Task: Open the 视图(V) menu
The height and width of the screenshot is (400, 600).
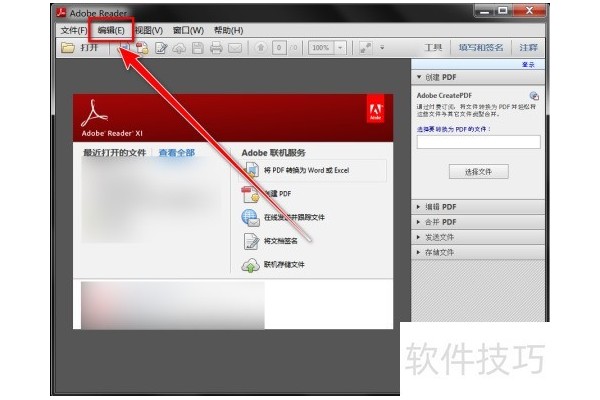Action: (x=149, y=30)
